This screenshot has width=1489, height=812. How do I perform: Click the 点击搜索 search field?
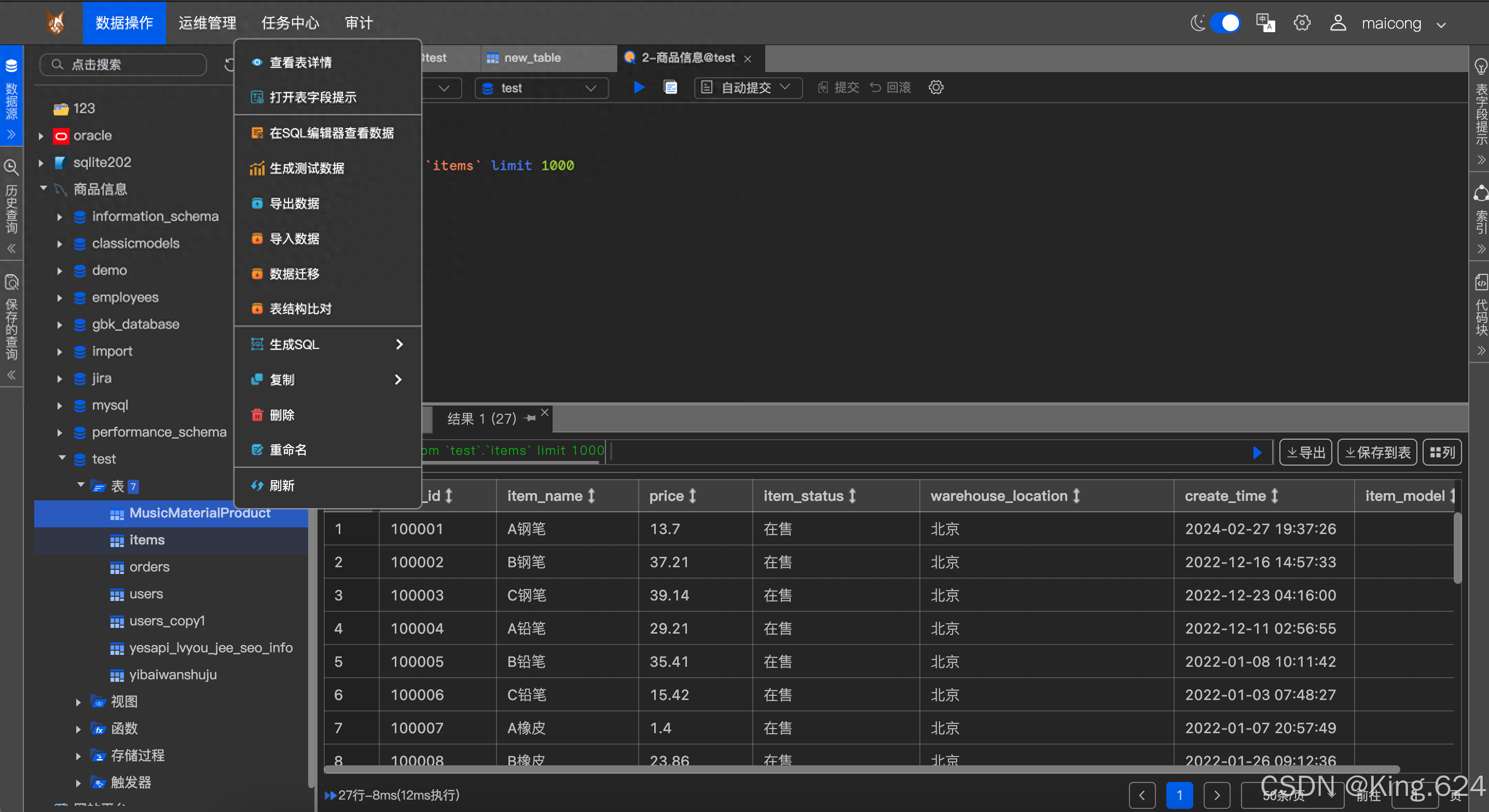tap(123, 65)
